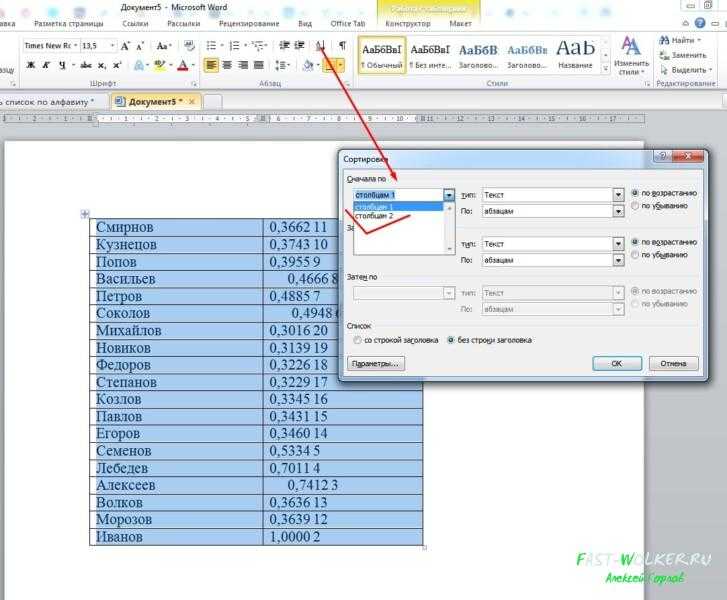The width and height of the screenshot is (727, 600).
Task: Increase paragraph indent
Action: (x=300, y=45)
